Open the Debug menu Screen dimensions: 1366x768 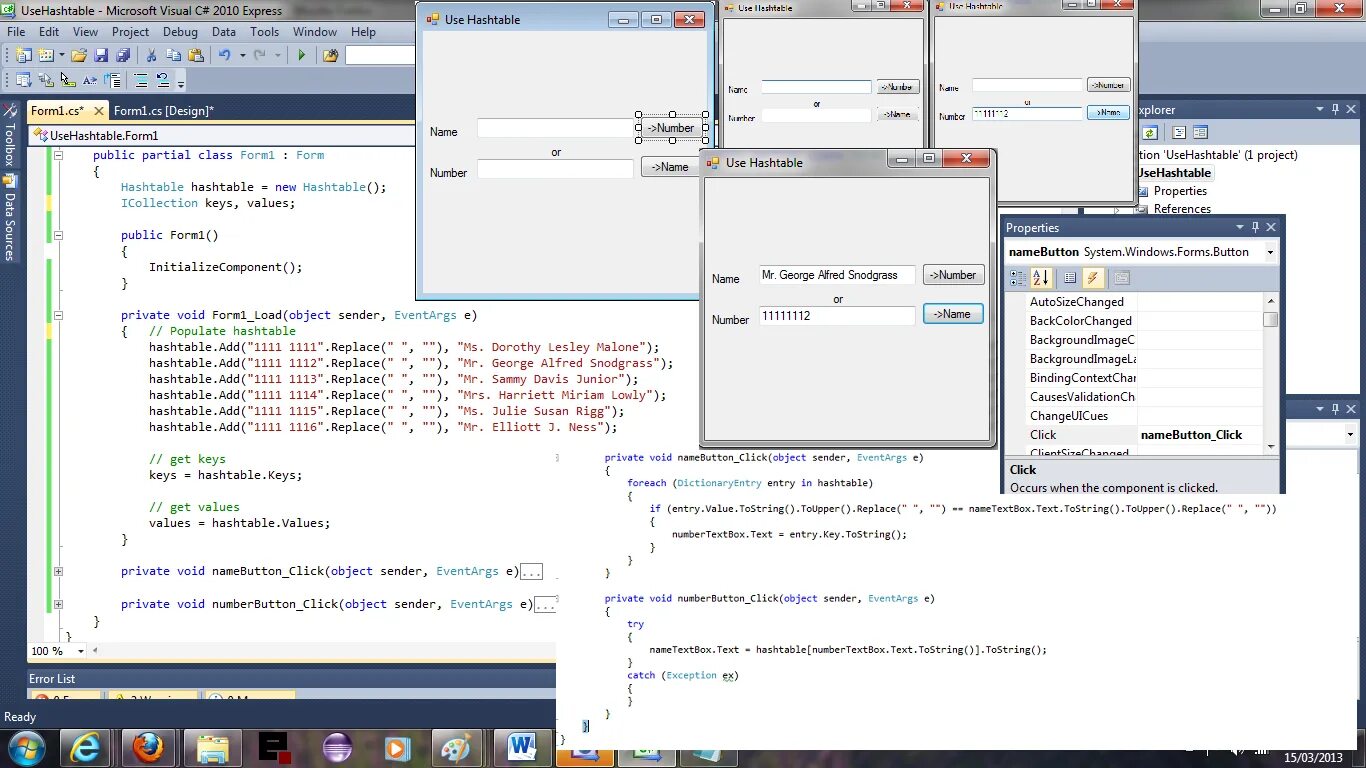point(180,32)
